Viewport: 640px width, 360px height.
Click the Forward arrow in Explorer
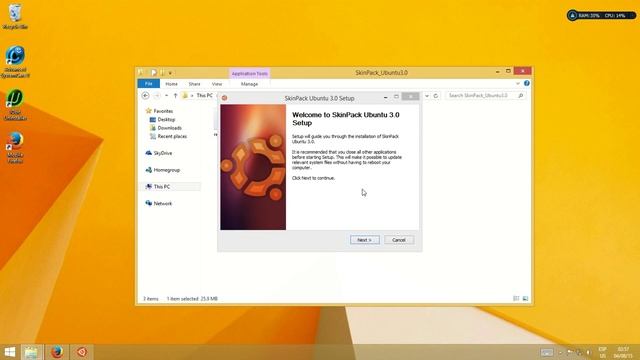[x=157, y=96]
